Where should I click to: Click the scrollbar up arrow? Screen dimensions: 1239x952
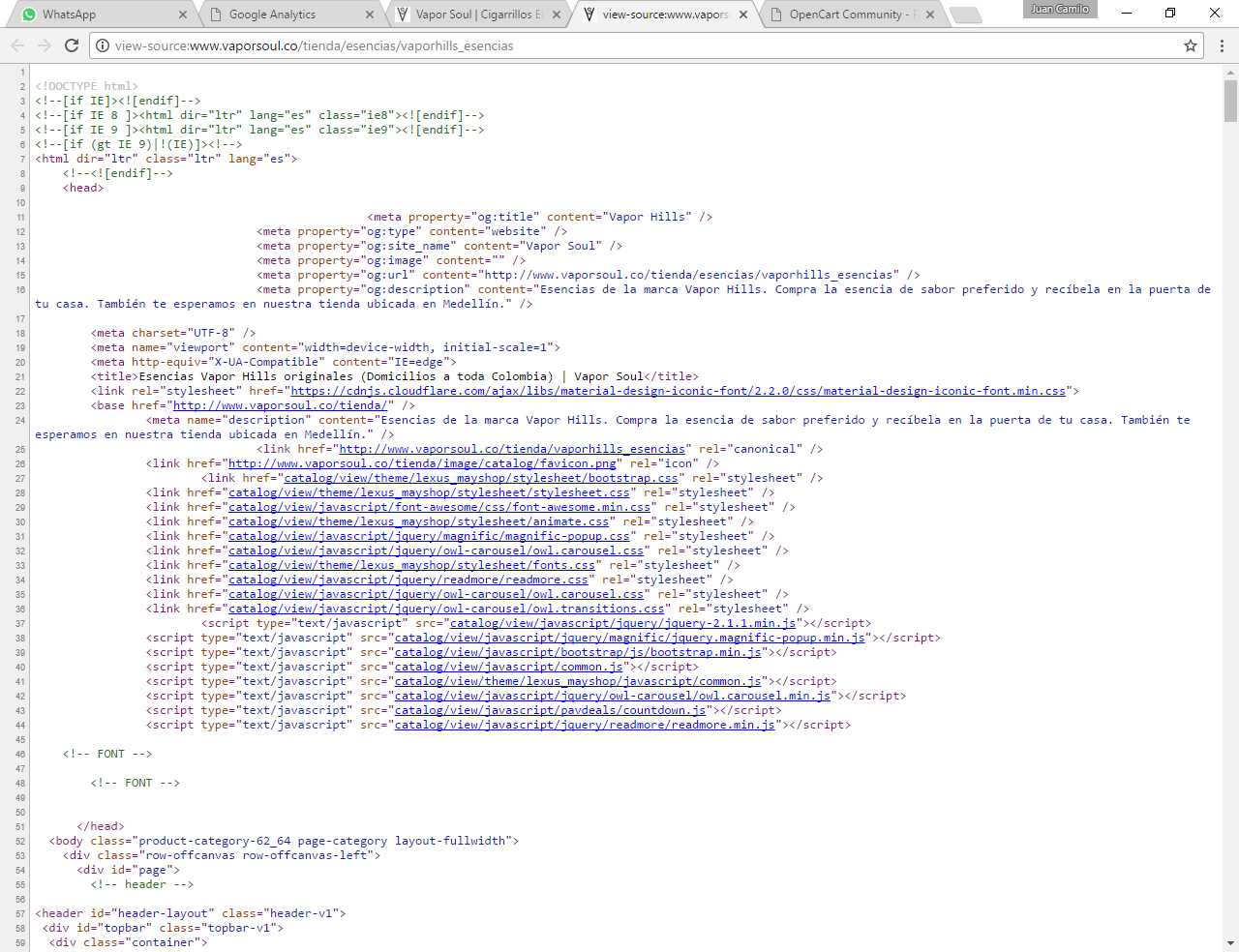[x=1230, y=71]
